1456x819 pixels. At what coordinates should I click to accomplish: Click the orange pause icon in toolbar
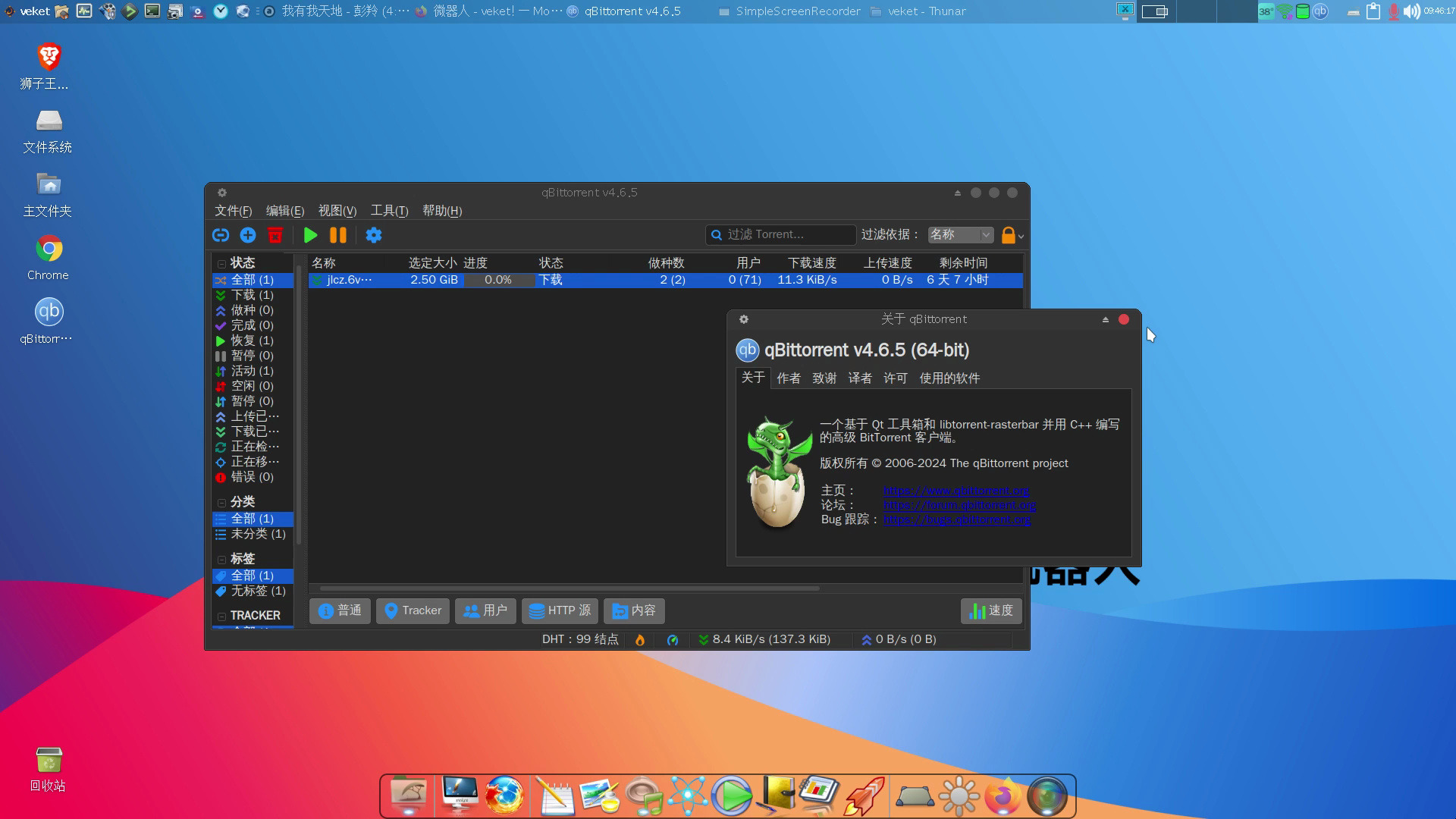pos(338,235)
